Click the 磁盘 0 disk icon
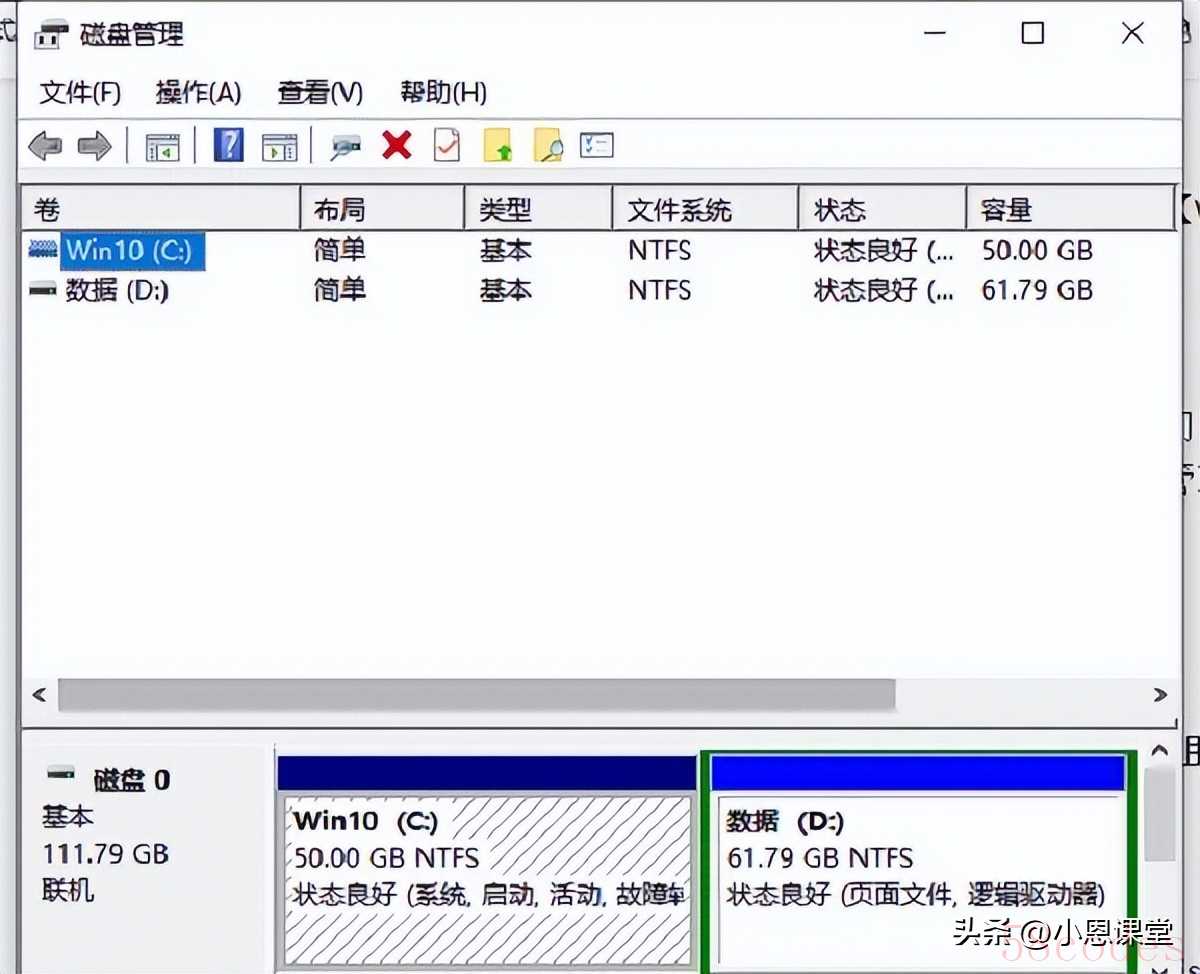Image resolution: width=1200 pixels, height=974 pixels. tap(61, 774)
